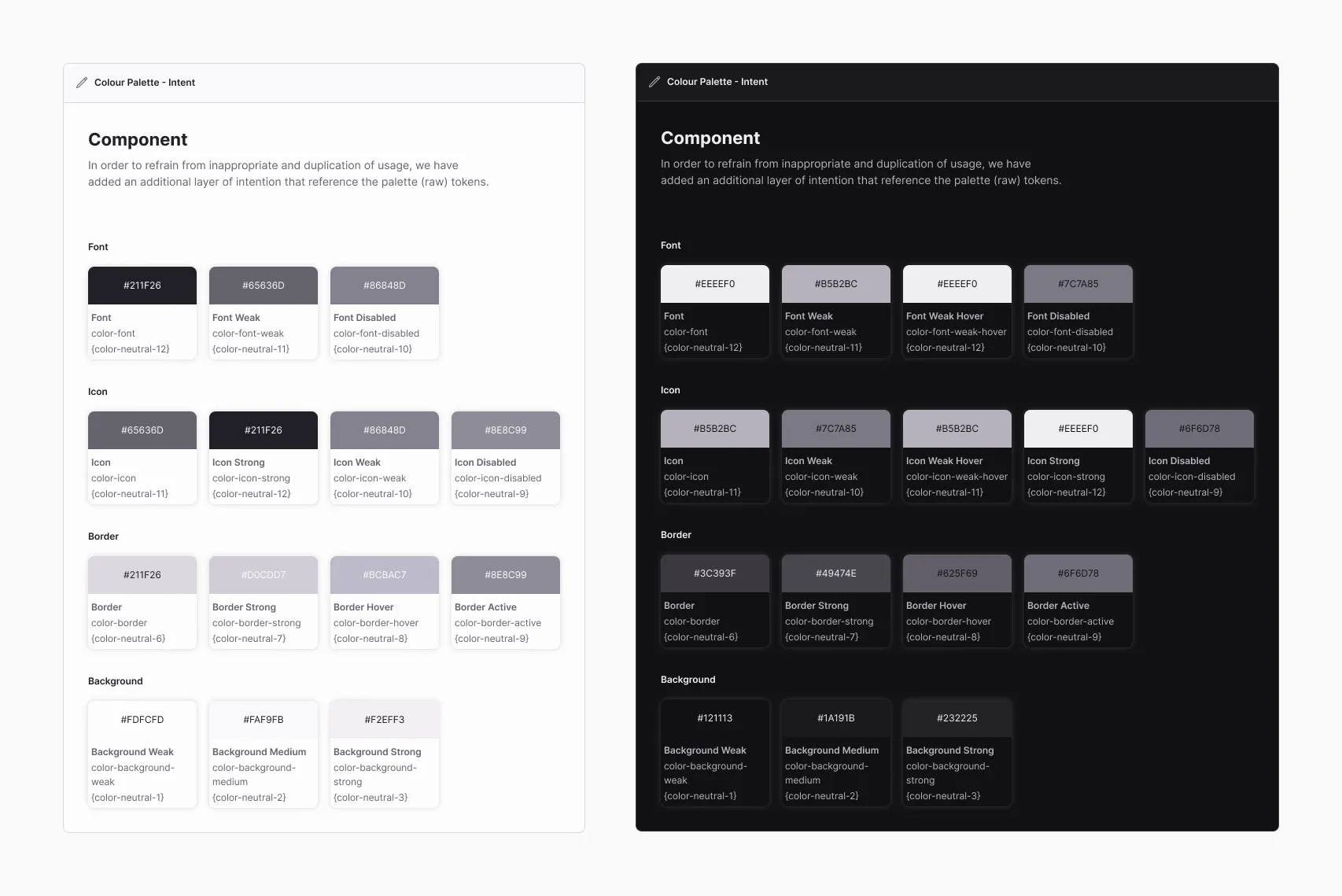
Task: Click the 'Component' heading in the dark panel
Action: pos(710,138)
